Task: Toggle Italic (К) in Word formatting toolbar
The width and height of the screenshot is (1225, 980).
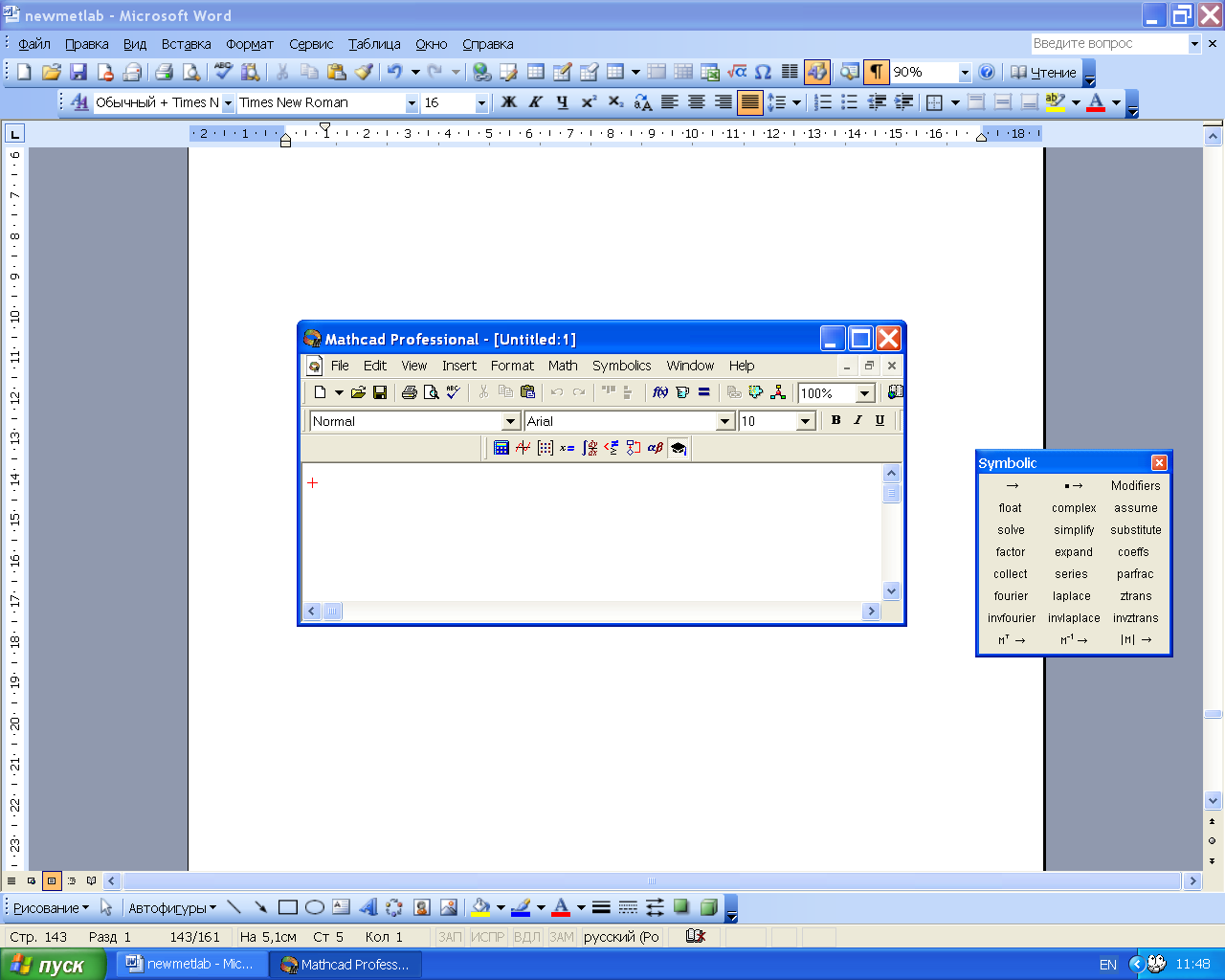Action: 536,102
